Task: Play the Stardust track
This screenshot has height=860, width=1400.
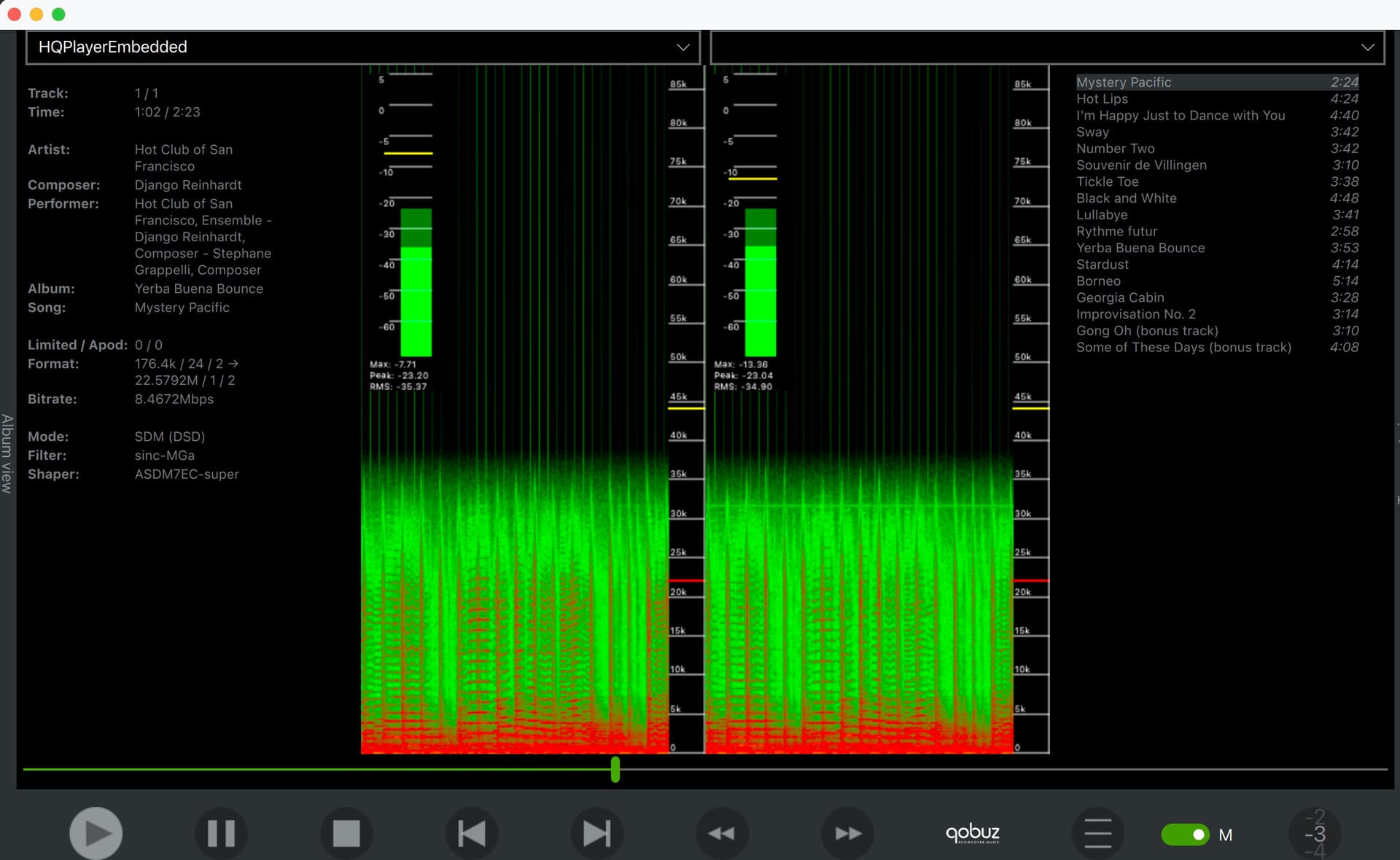Action: tap(1102, 265)
